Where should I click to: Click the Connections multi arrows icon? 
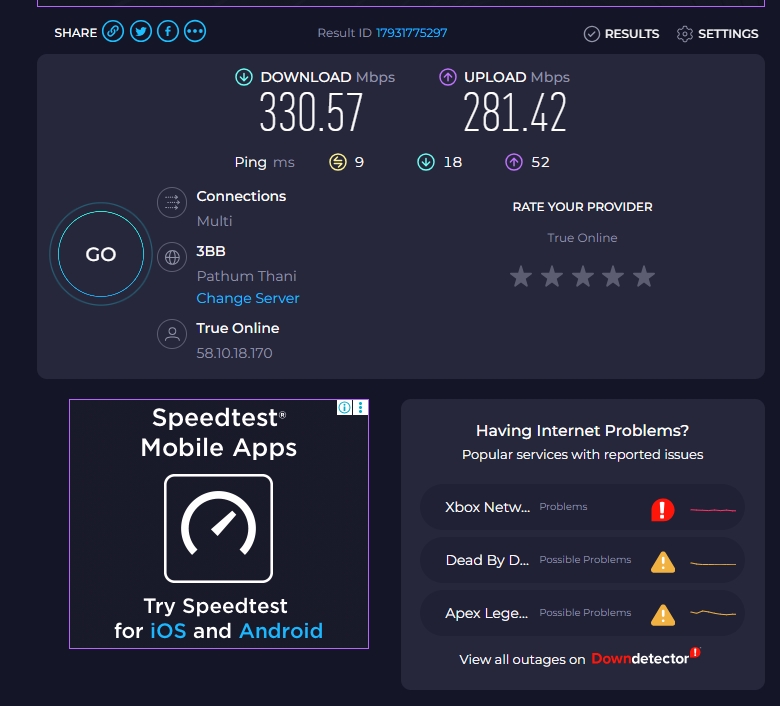pyautogui.click(x=172, y=202)
